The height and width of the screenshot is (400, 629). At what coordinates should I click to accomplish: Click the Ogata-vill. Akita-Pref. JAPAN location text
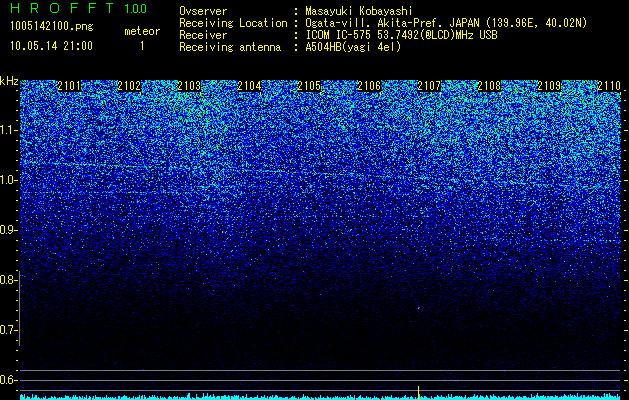click(x=446, y=24)
